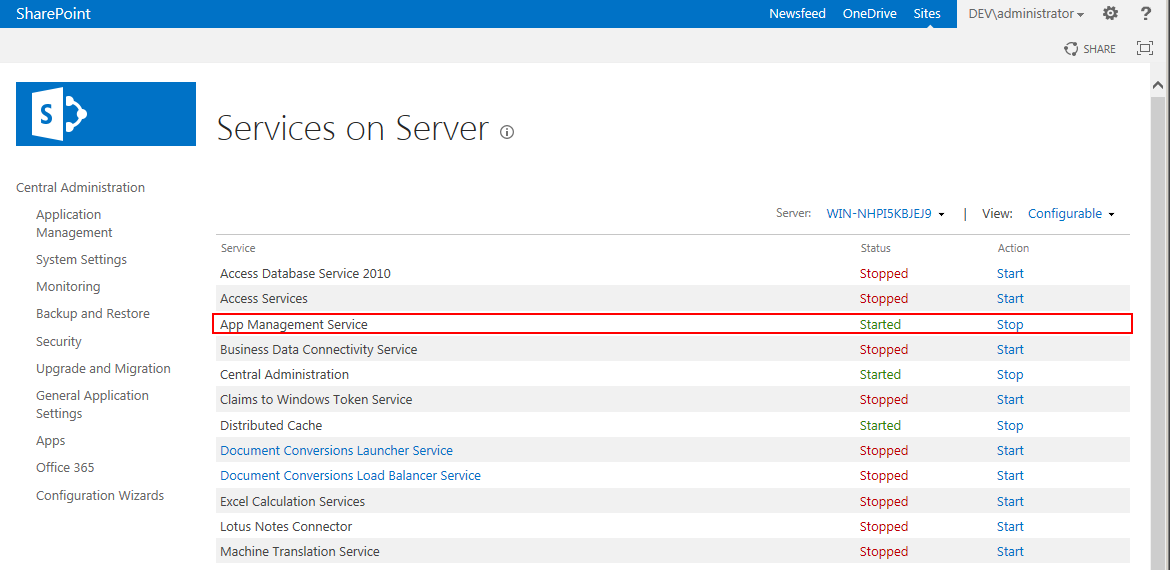Viewport: 1170px width, 570px height.
Task: Open Central Administration in sidebar
Action: click(81, 187)
